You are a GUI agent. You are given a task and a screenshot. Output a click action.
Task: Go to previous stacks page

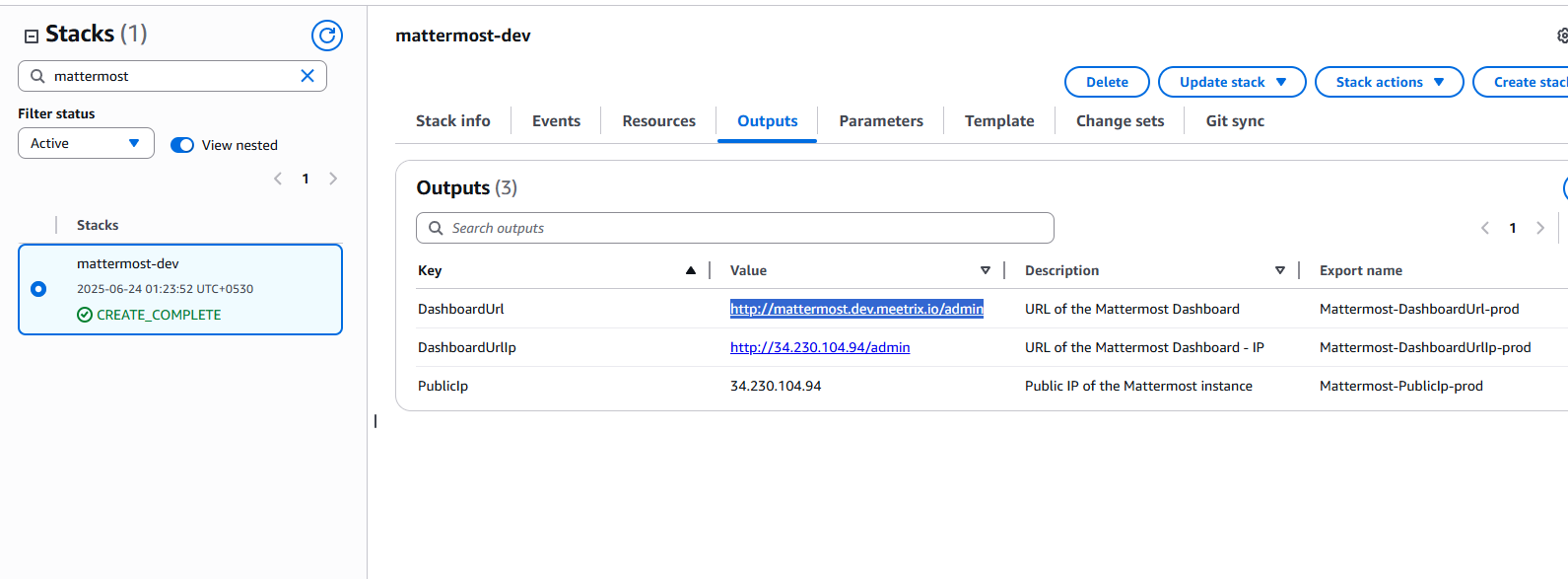(278, 179)
